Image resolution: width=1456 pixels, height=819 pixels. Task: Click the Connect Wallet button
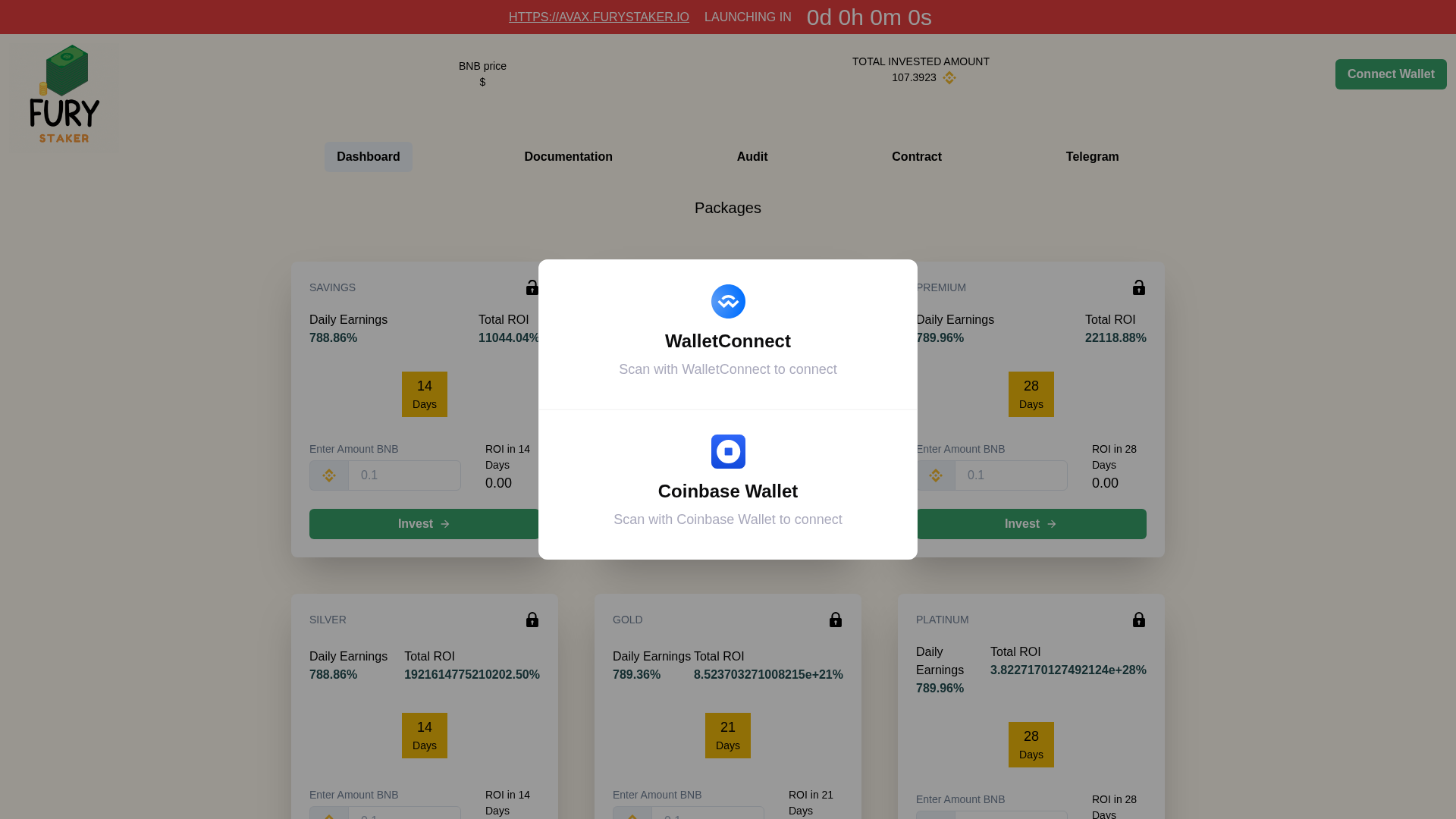click(x=1391, y=74)
